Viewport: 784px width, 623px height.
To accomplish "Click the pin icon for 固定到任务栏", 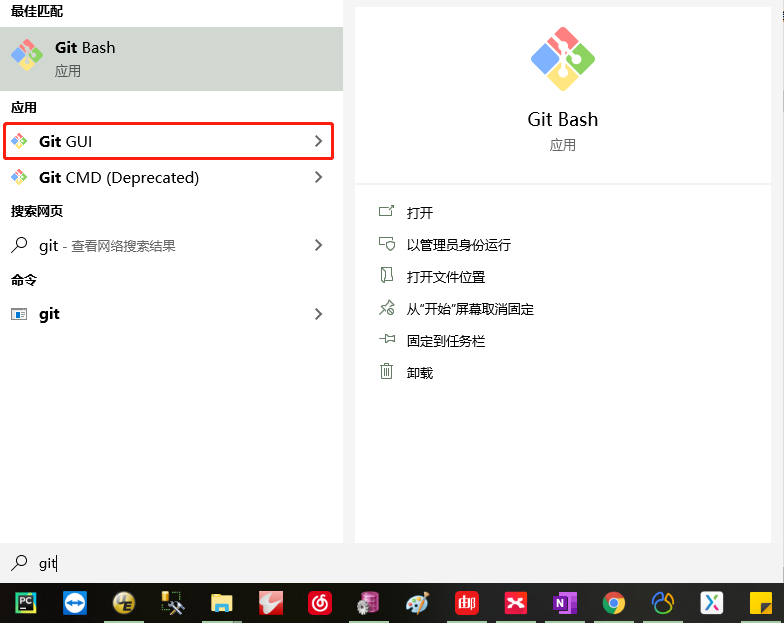I will pyautogui.click(x=386, y=339).
